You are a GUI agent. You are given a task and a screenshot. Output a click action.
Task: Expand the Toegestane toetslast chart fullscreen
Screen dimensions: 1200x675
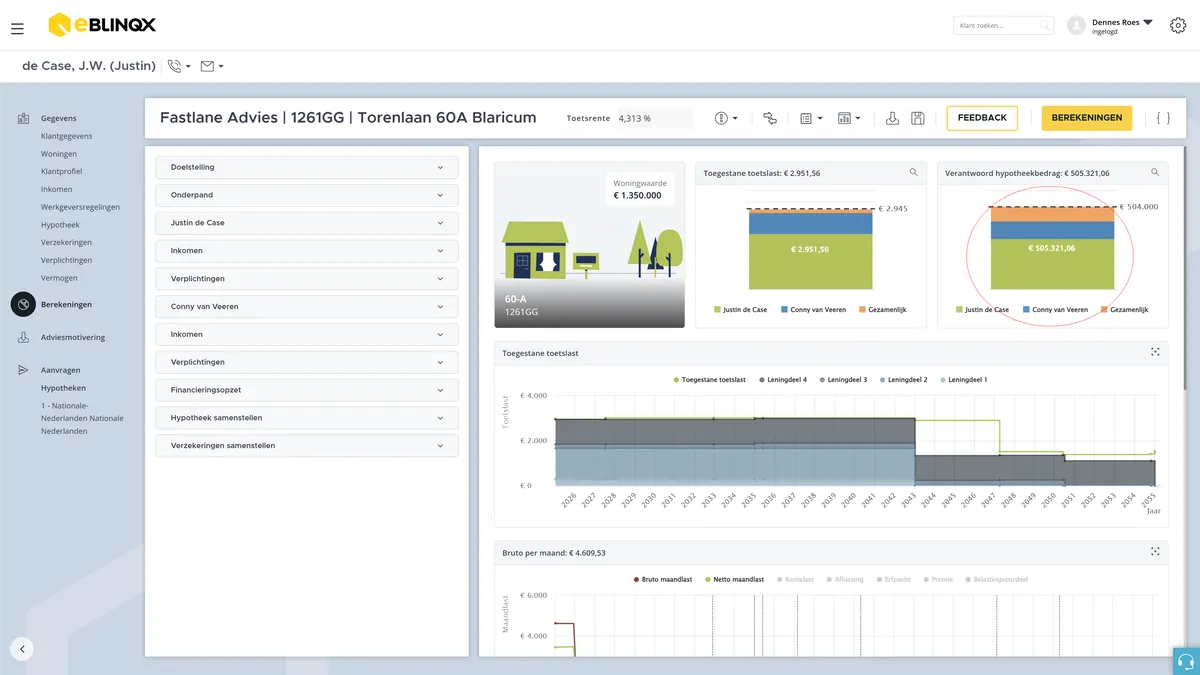1155,352
